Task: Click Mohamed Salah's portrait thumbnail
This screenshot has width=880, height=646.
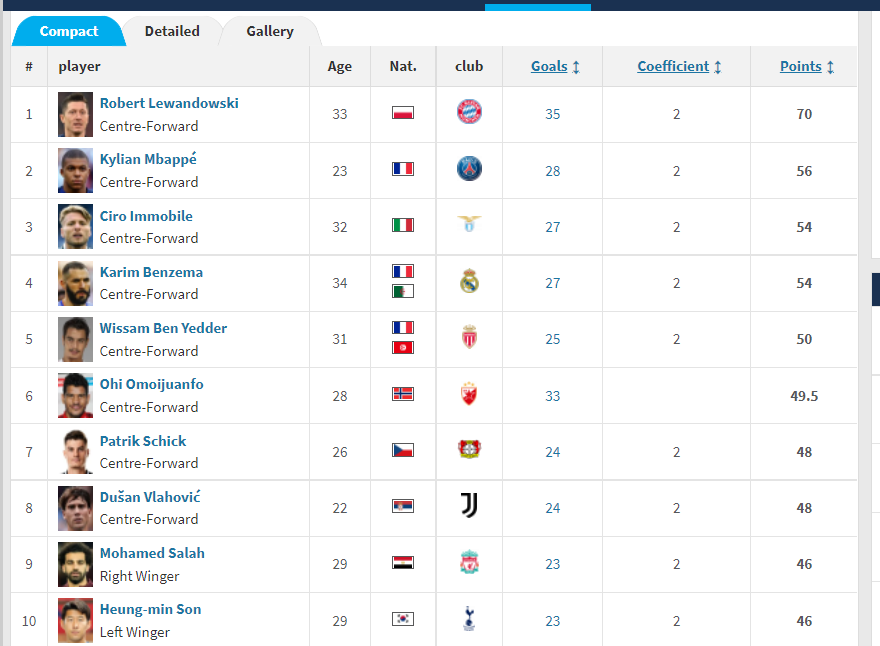Action: click(x=75, y=564)
